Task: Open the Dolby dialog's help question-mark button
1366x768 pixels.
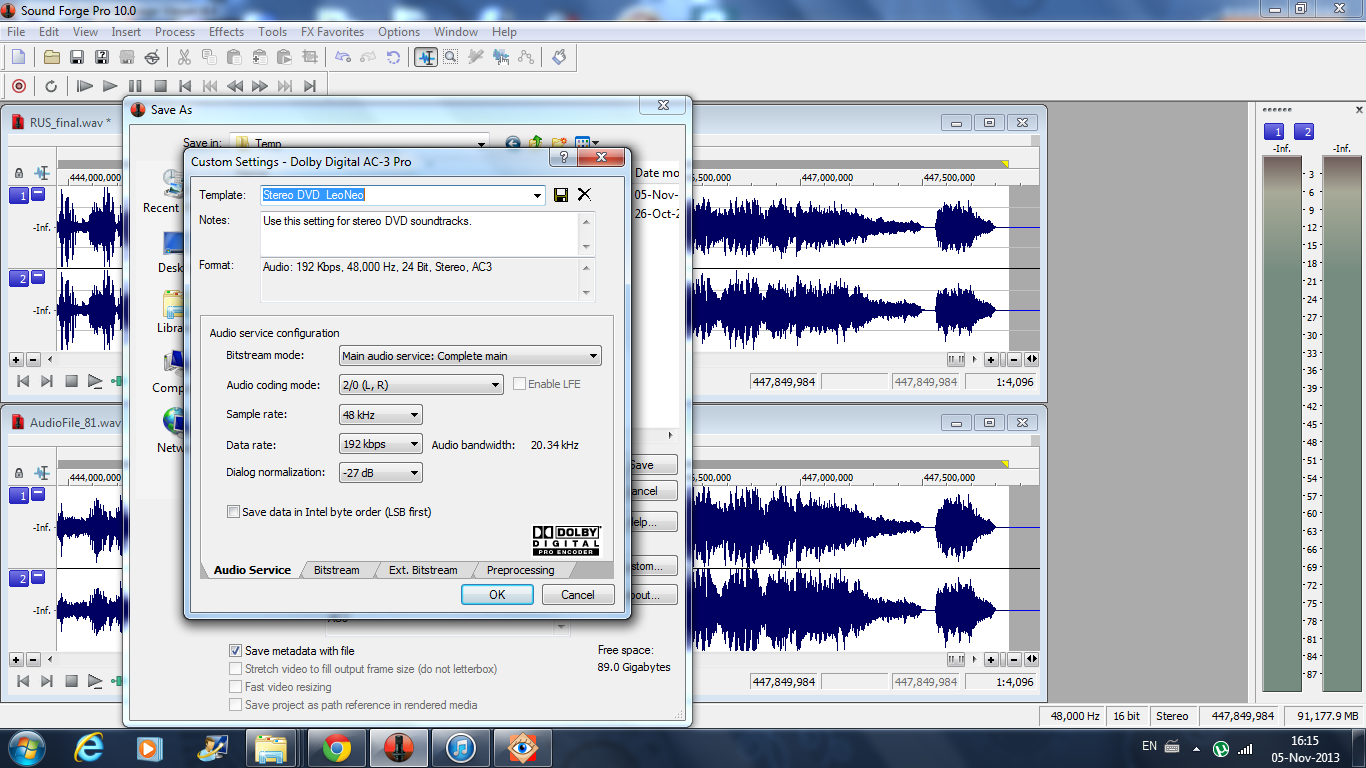Action: point(563,158)
